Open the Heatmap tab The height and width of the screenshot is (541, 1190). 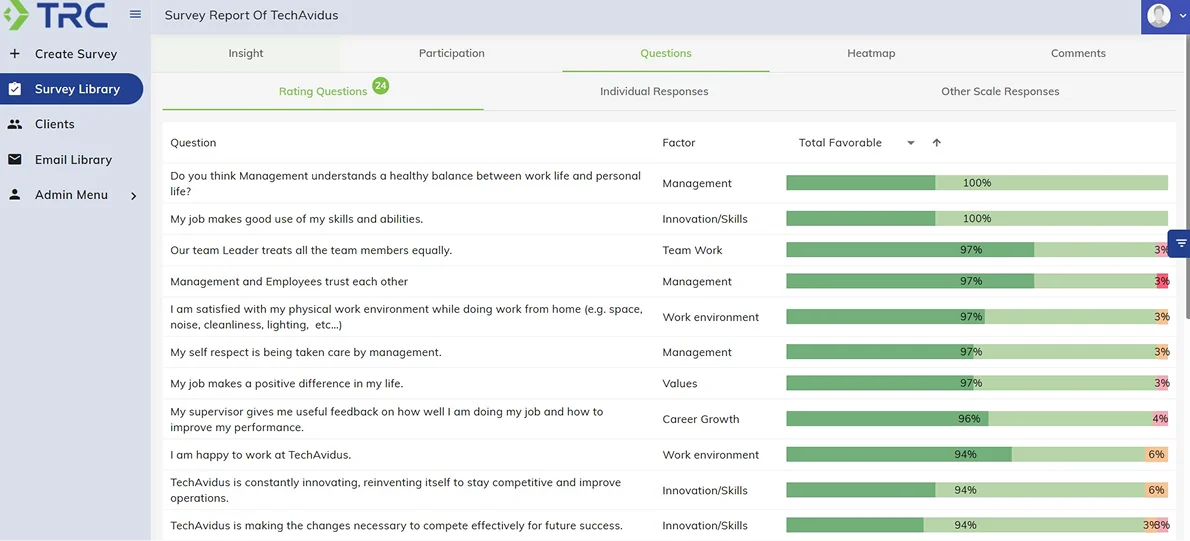[871, 53]
